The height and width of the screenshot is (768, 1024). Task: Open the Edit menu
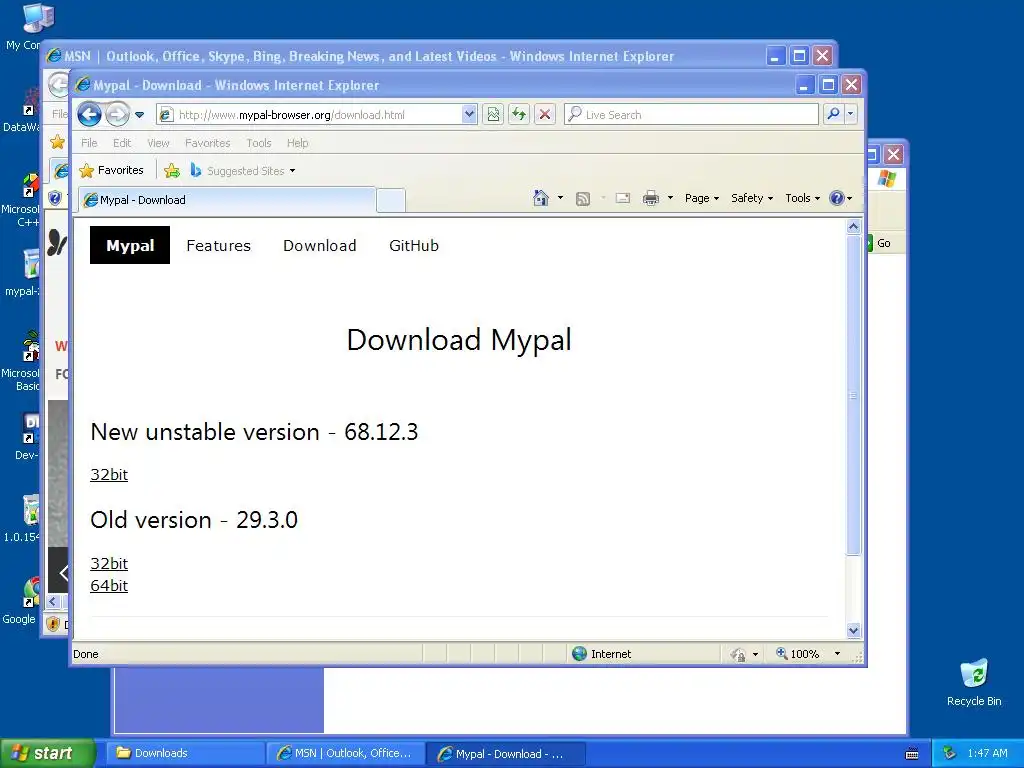(x=121, y=143)
